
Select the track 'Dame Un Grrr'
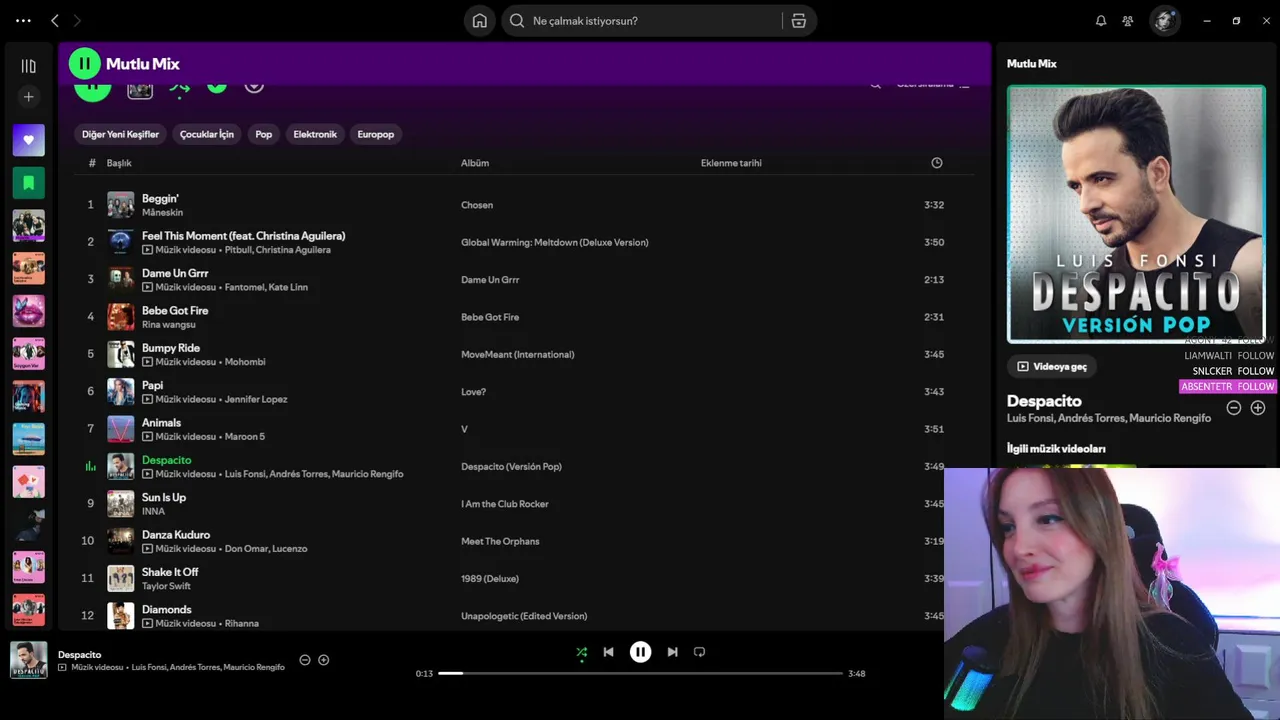(x=175, y=273)
